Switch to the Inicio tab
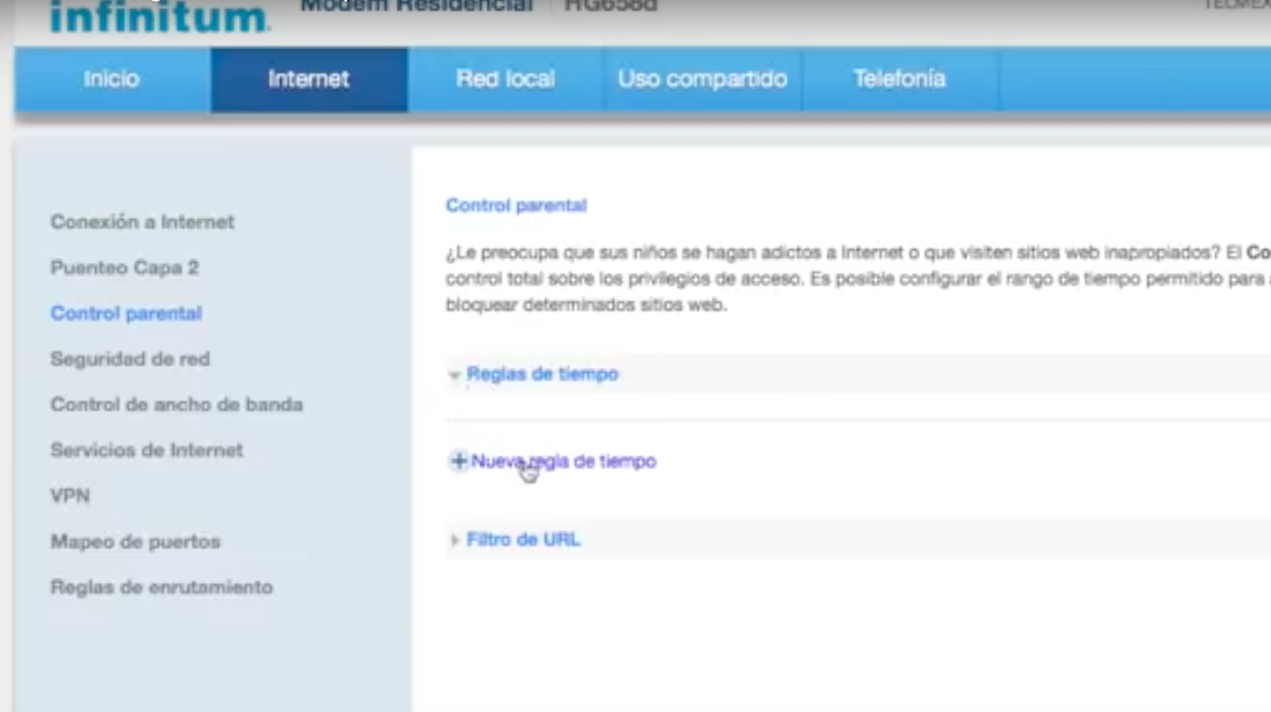The image size is (1271, 712). click(x=110, y=79)
